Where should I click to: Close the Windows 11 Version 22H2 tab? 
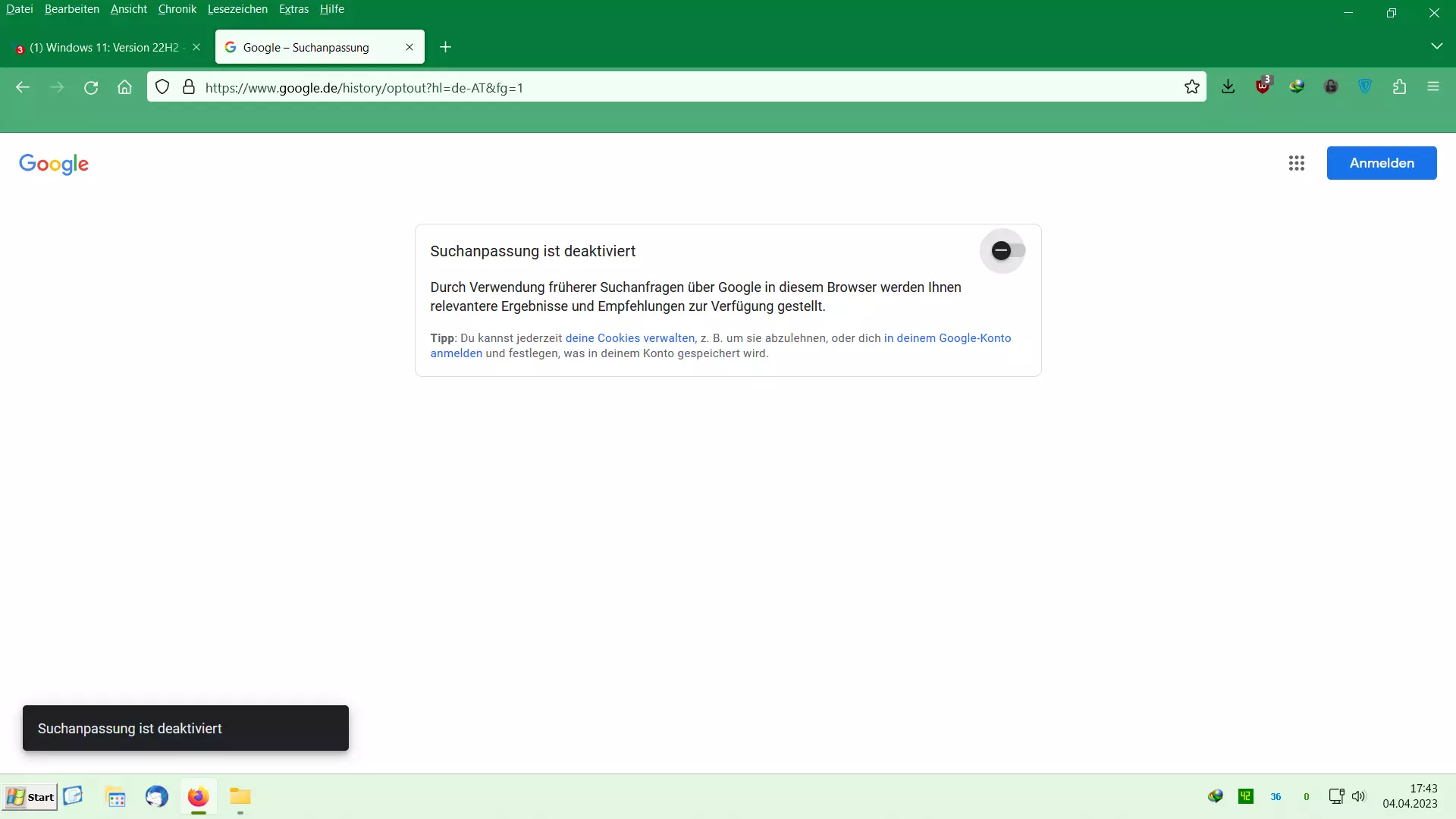click(196, 47)
